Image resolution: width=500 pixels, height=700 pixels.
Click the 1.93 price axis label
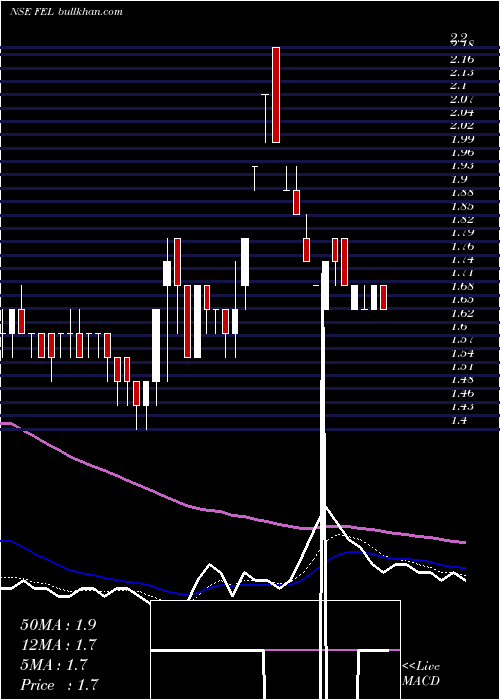click(462, 166)
